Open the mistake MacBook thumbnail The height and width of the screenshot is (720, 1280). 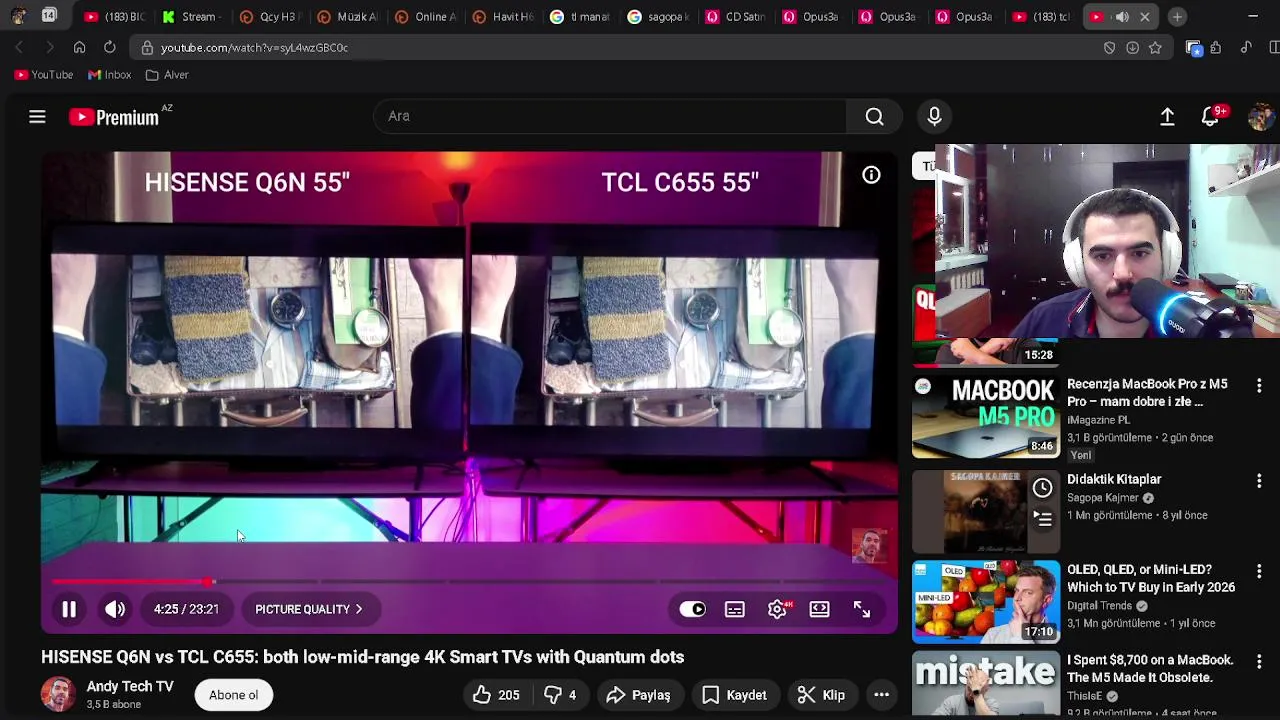coord(985,685)
